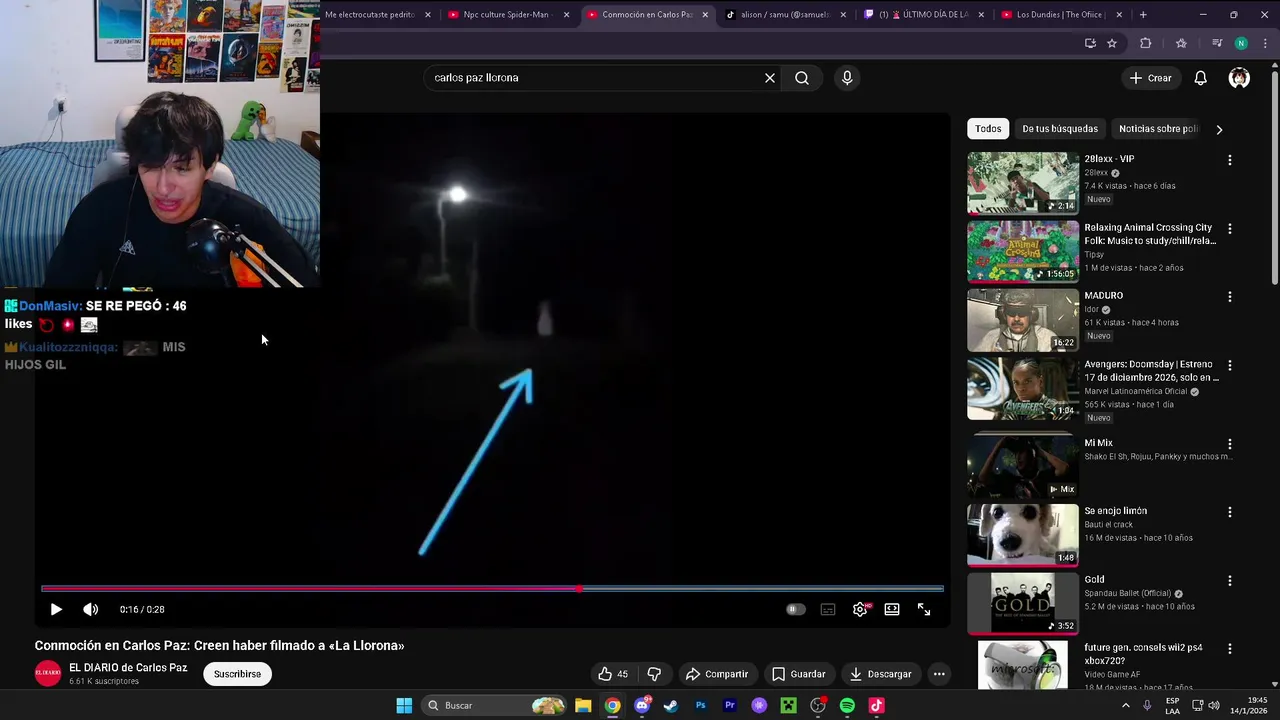This screenshot has width=1280, height=720.
Task: Open the '28lexx - VIP' video thumbnail
Action: 1023,183
